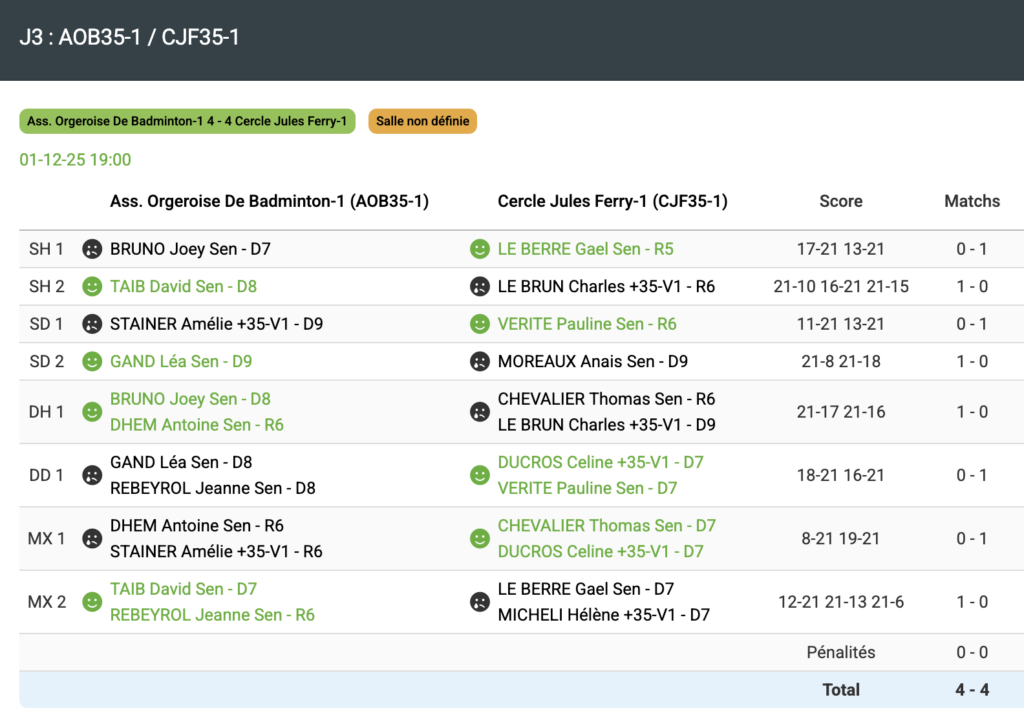
Task: Click the J3 : AOB35-1 / CJF35-1 title
Action: click(129, 38)
